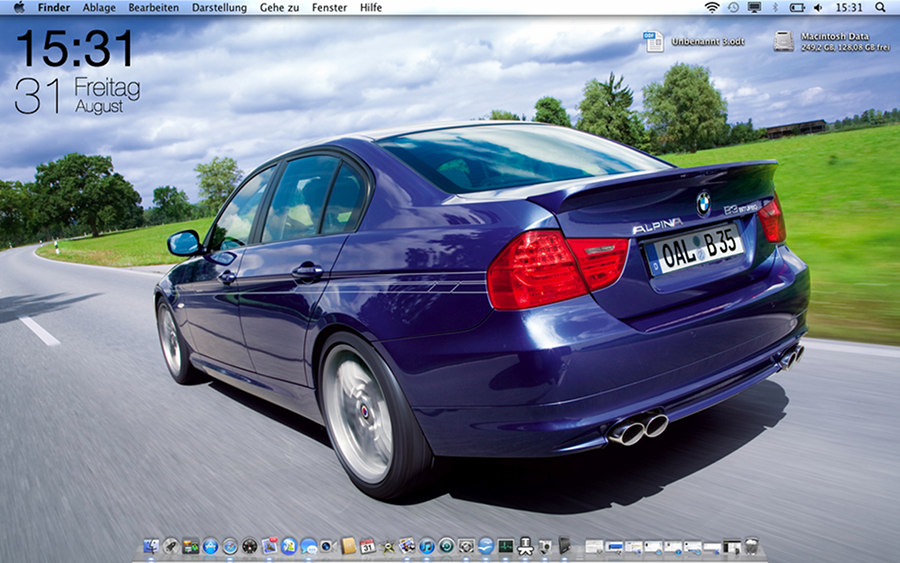Open Contacts brown book icon in Dock

pyautogui.click(x=348, y=546)
